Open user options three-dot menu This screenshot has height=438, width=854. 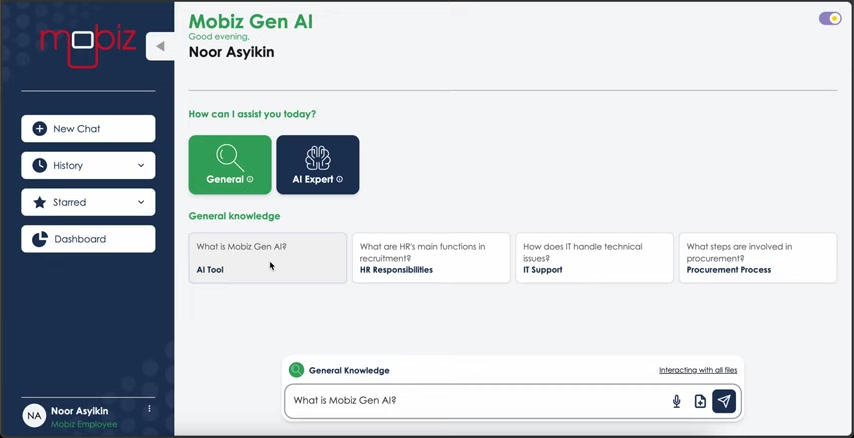[149, 409]
